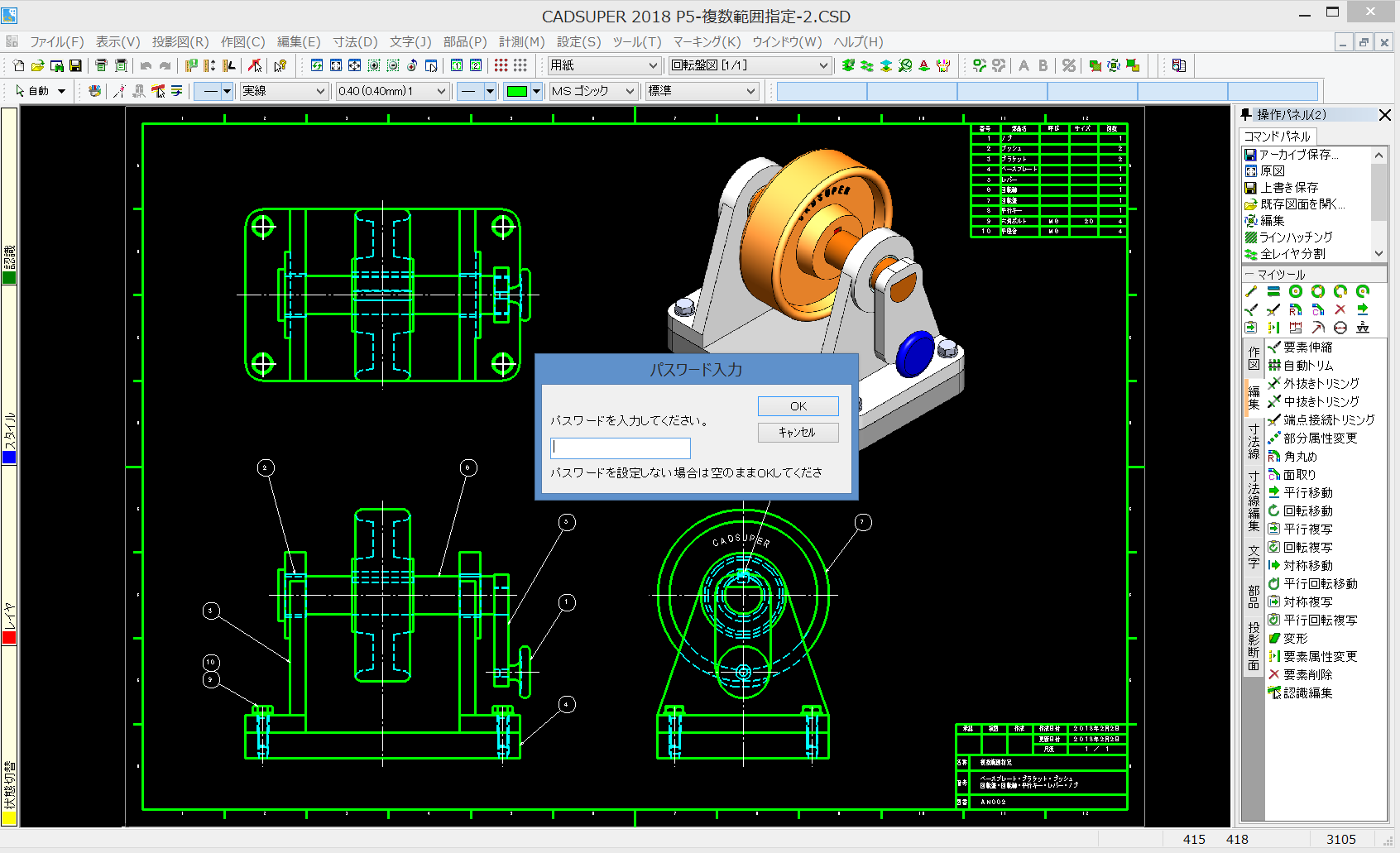Click the red dot grid toolbar icon

[501, 65]
